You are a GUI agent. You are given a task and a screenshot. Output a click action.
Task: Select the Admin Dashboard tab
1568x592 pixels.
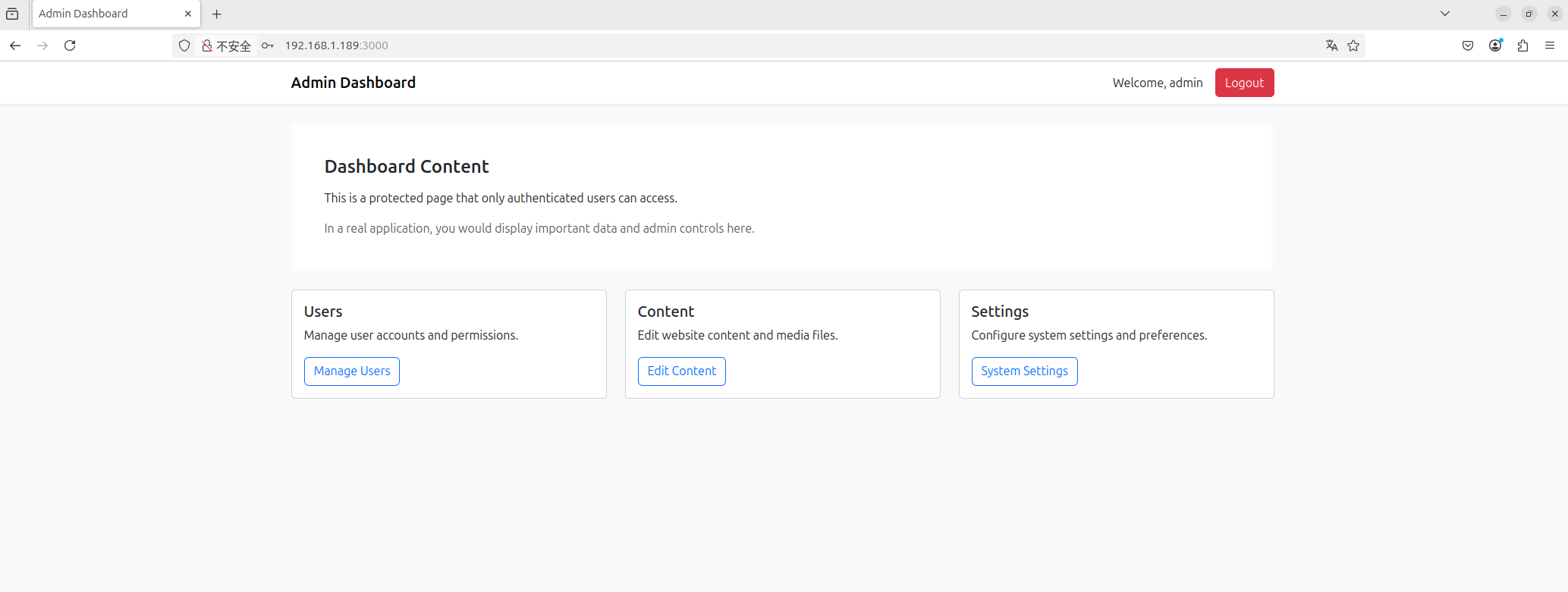pyautogui.click(x=106, y=14)
